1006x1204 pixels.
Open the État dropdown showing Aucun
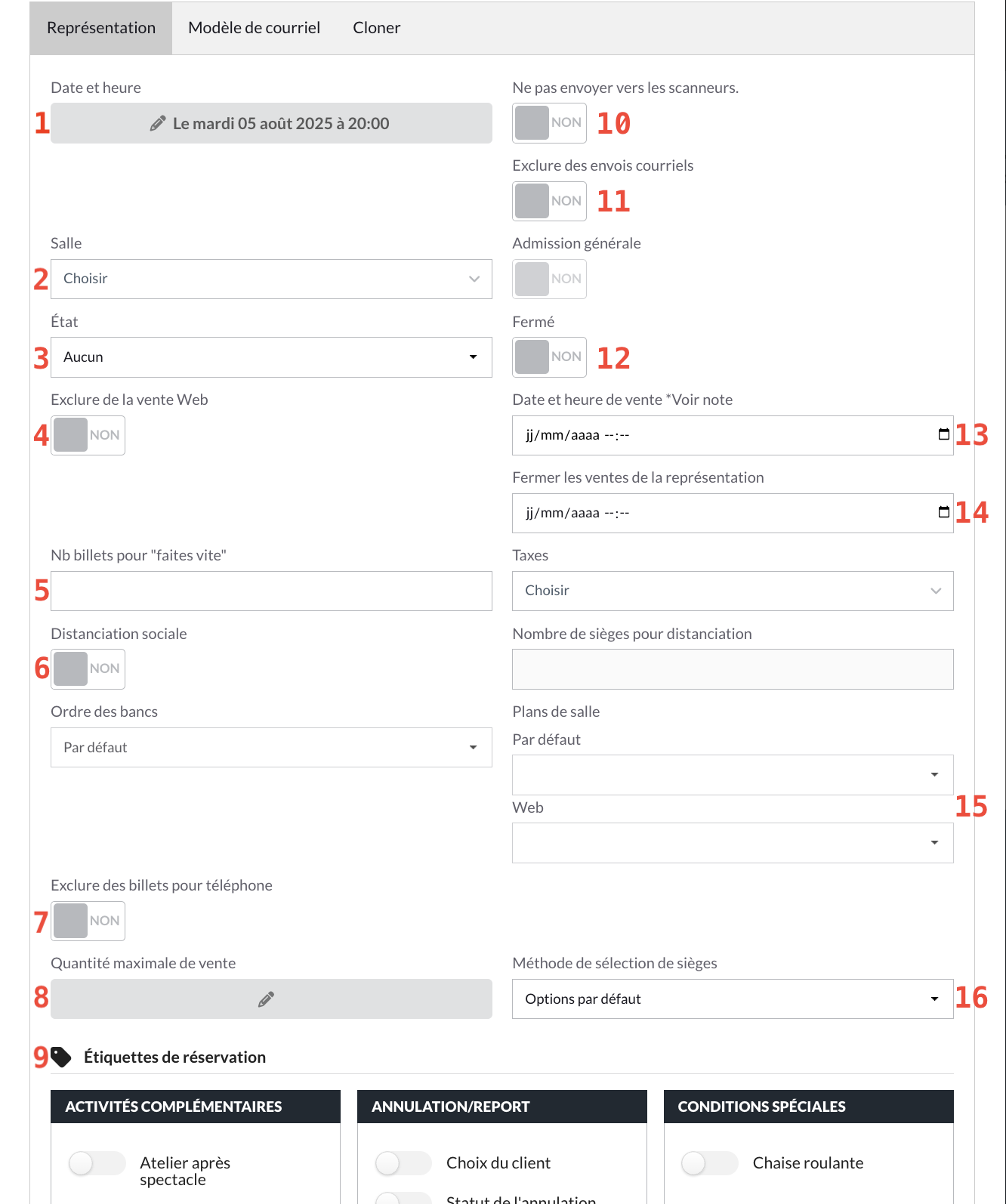point(271,357)
